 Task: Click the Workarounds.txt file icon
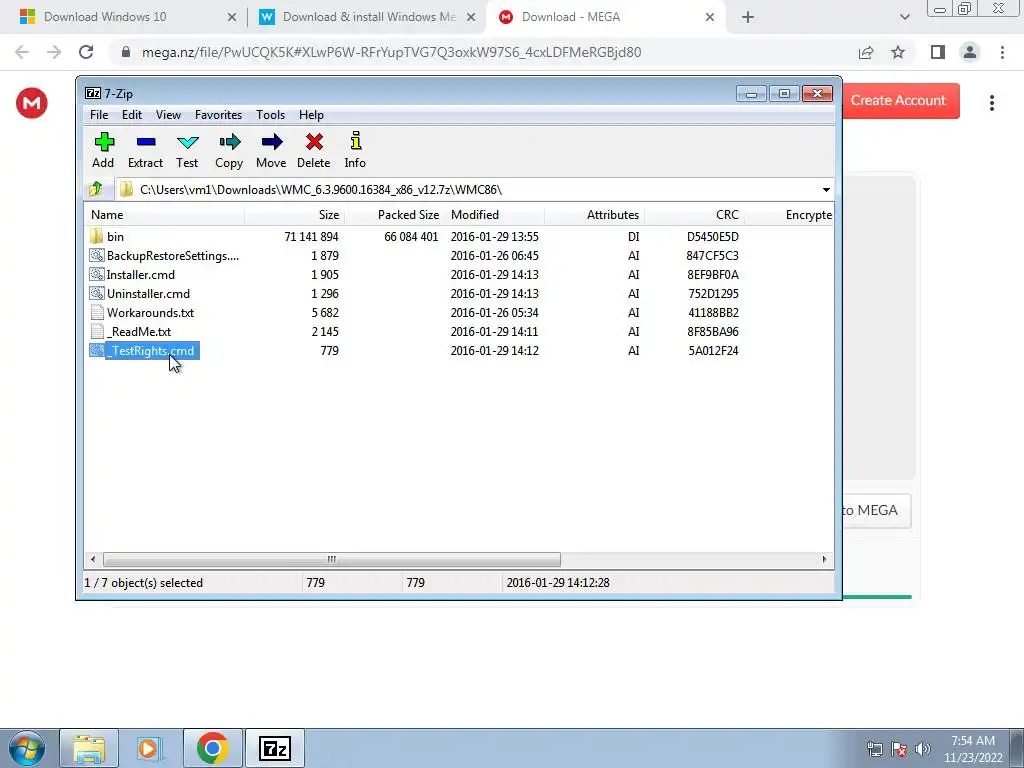[x=97, y=312]
